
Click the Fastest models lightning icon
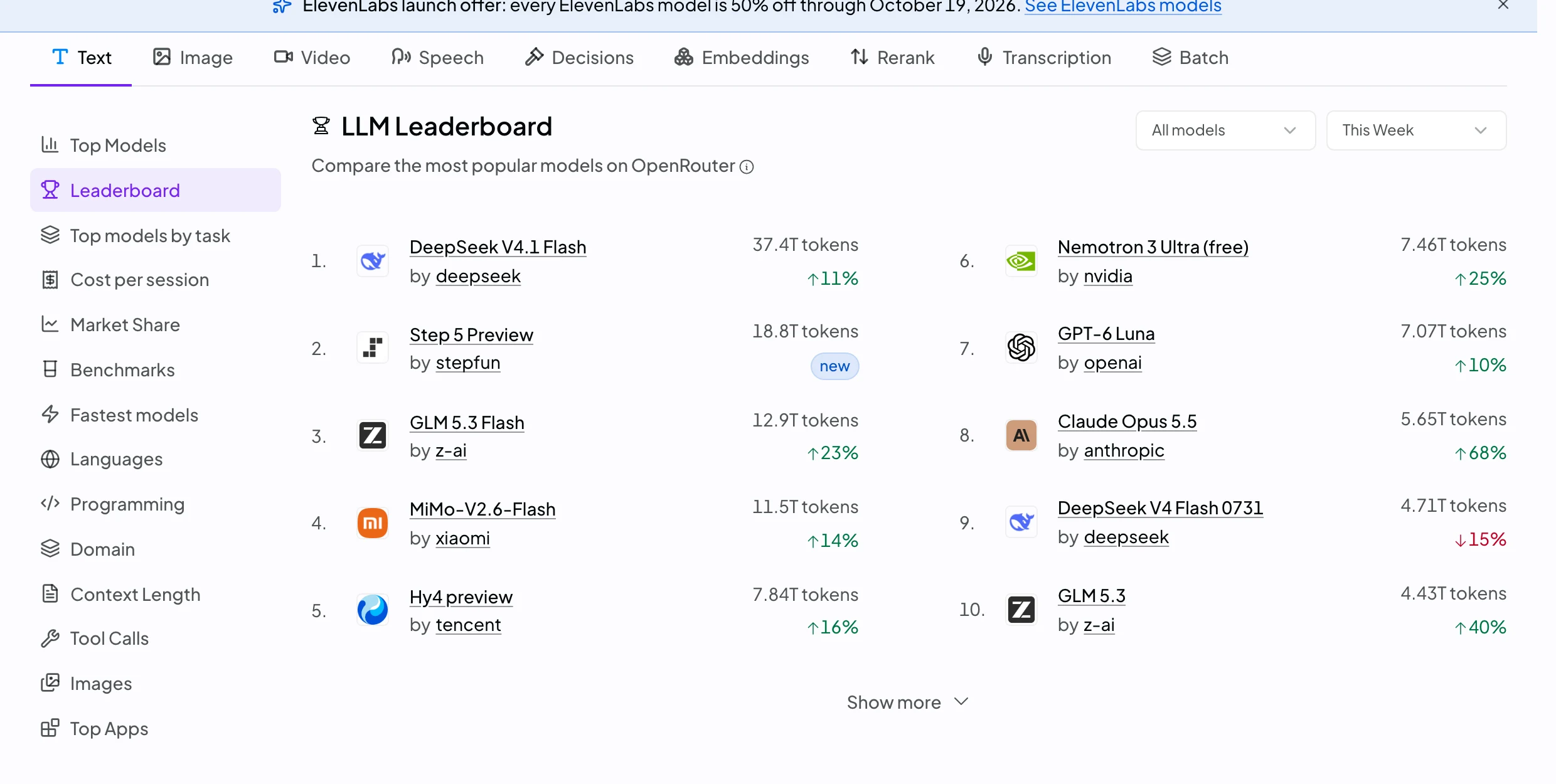(50, 414)
